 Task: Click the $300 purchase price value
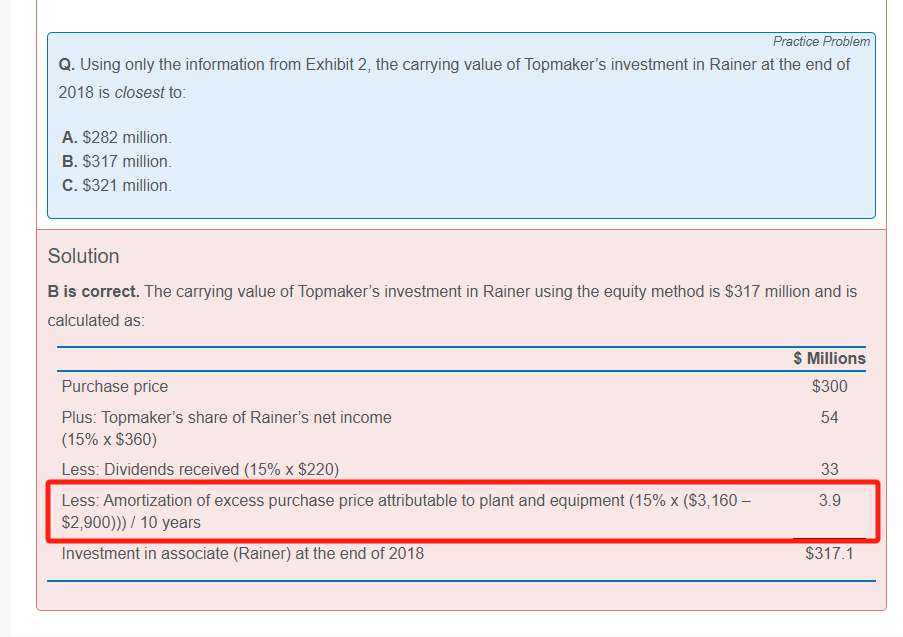tap(829, 387)
